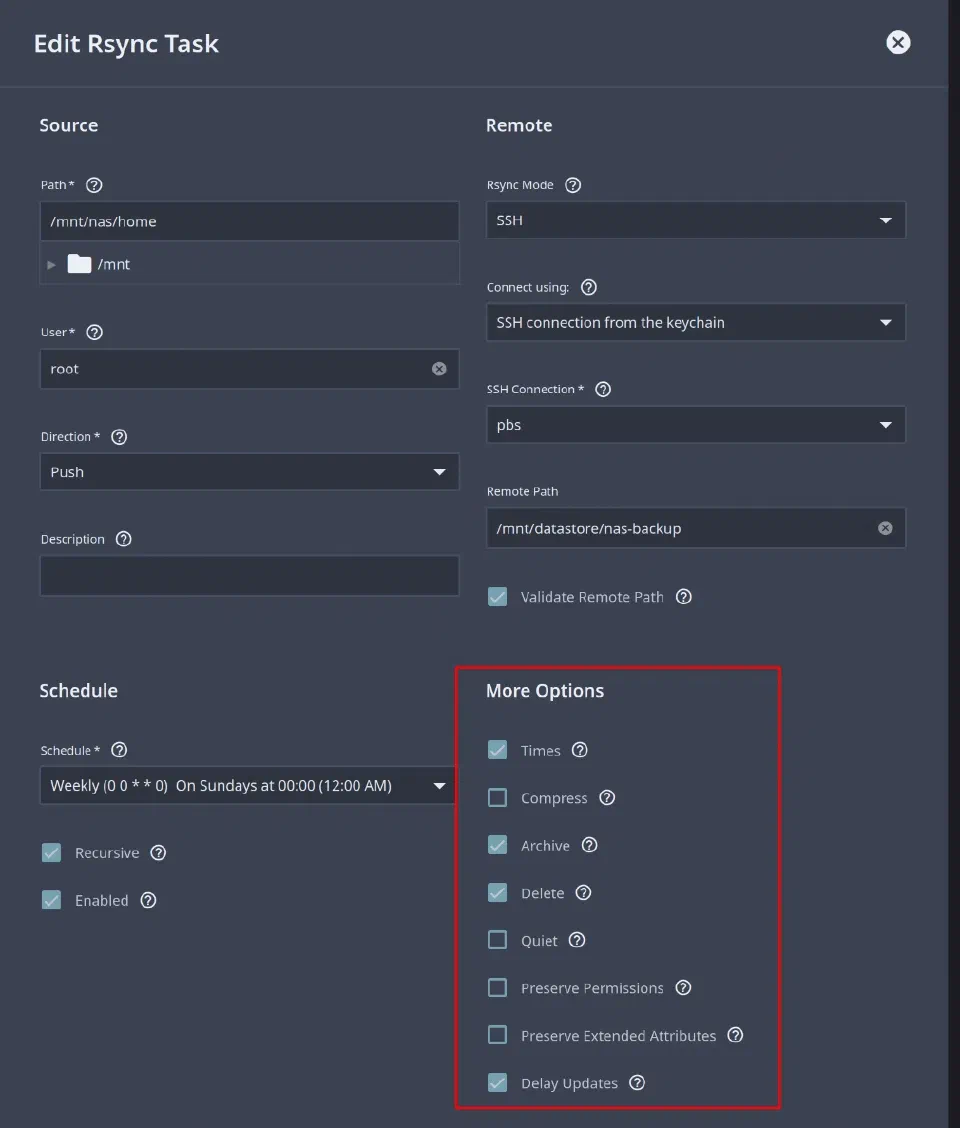This screenshot has height=1128, width=960.
Task: Toggle the Recursive checkbox
Action: tap(51, 852)
